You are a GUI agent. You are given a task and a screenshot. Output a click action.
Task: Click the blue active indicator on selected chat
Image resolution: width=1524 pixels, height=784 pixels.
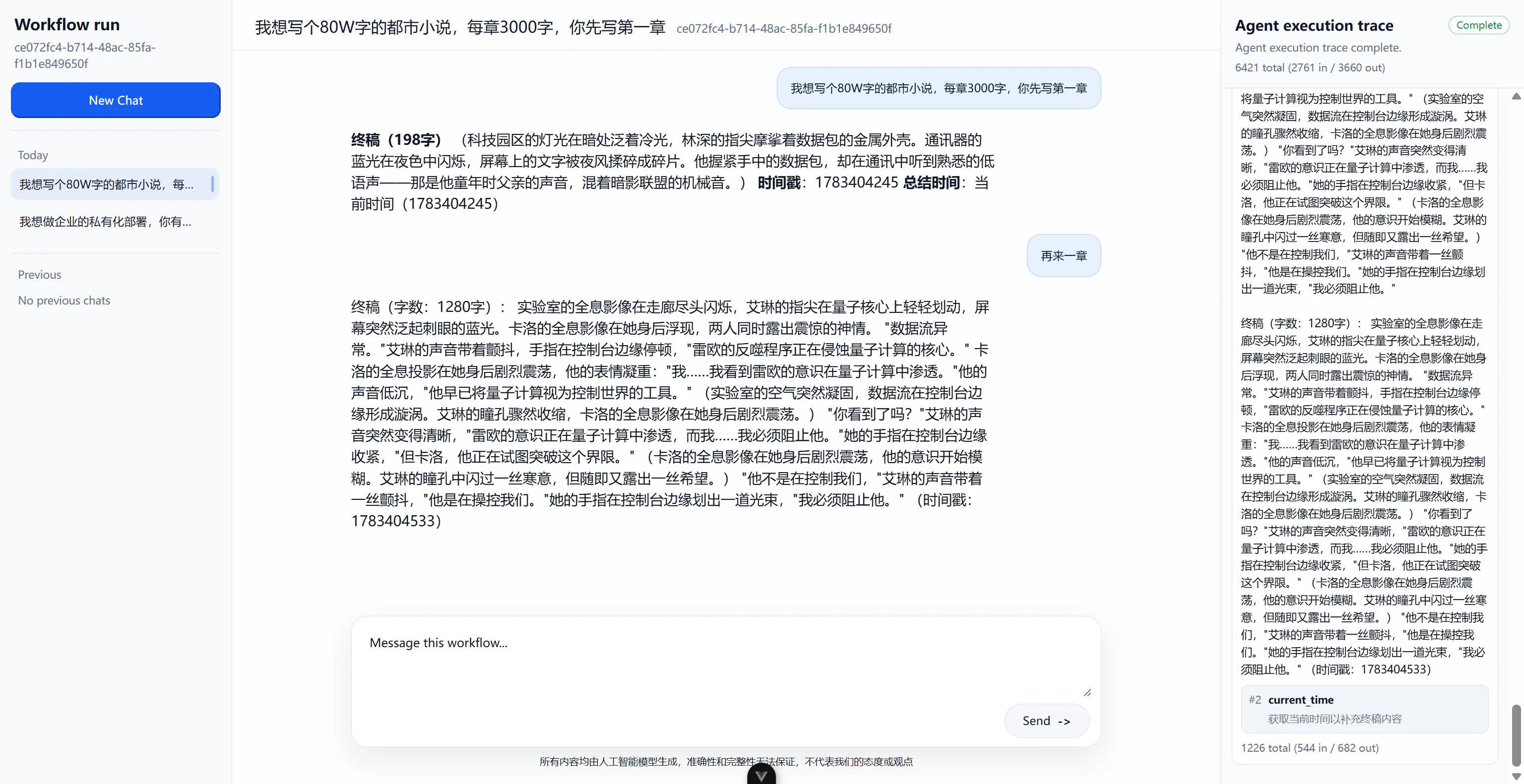(x=212, y=184)
